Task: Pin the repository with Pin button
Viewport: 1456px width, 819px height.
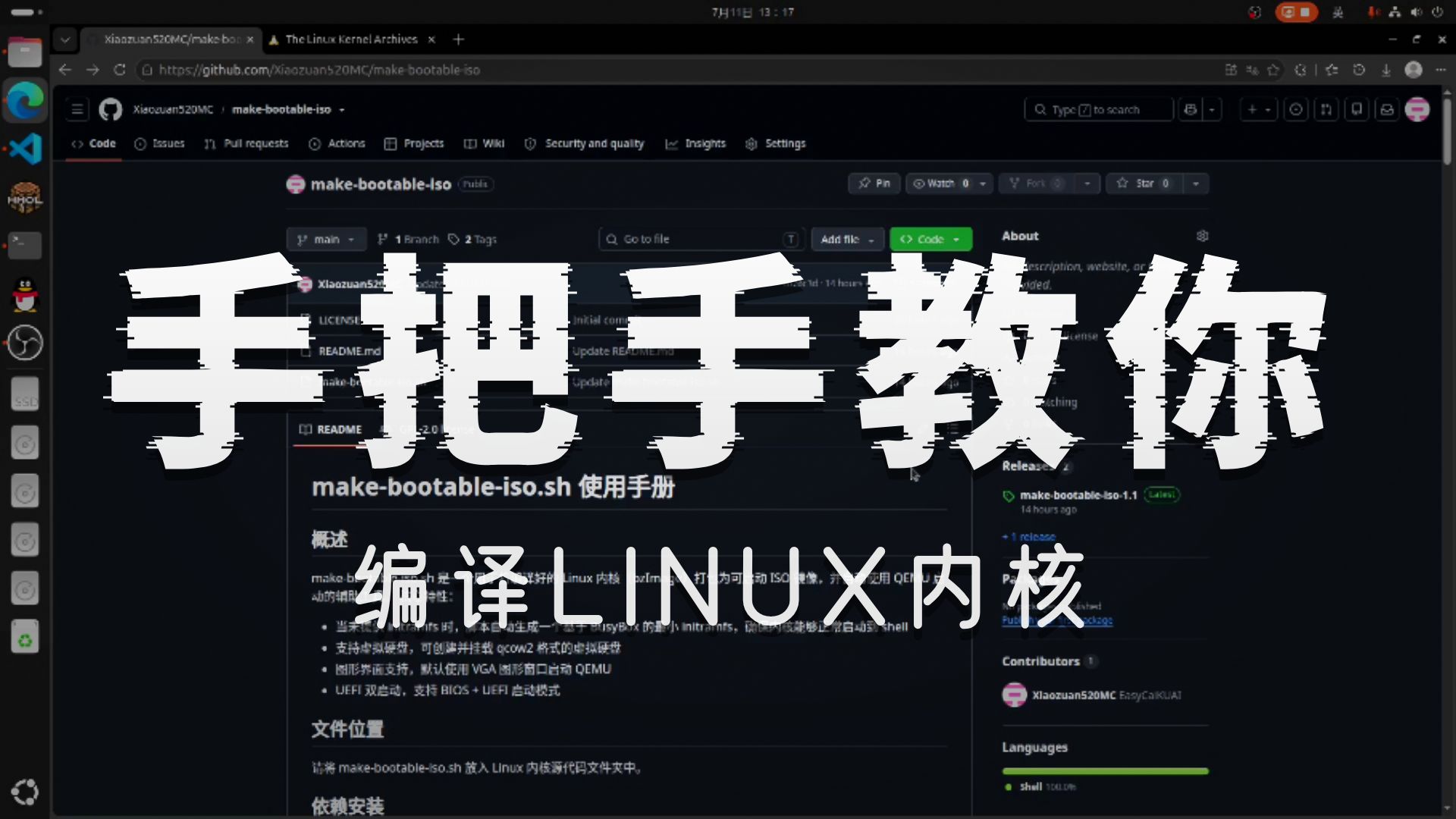Action: click(874, 184)
